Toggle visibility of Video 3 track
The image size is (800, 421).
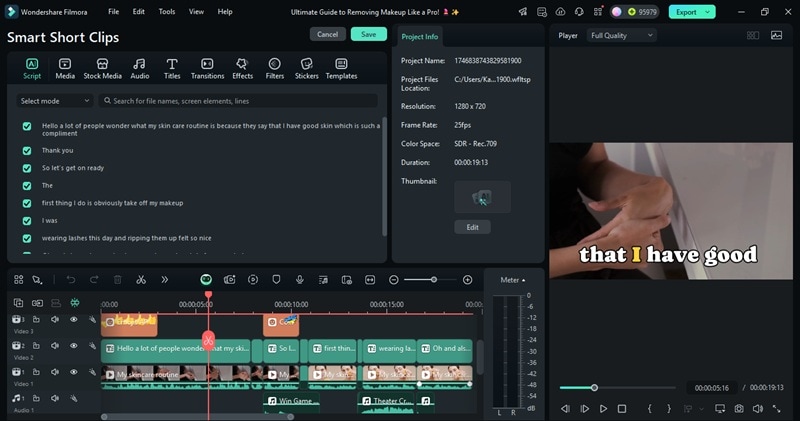(73, 319)
